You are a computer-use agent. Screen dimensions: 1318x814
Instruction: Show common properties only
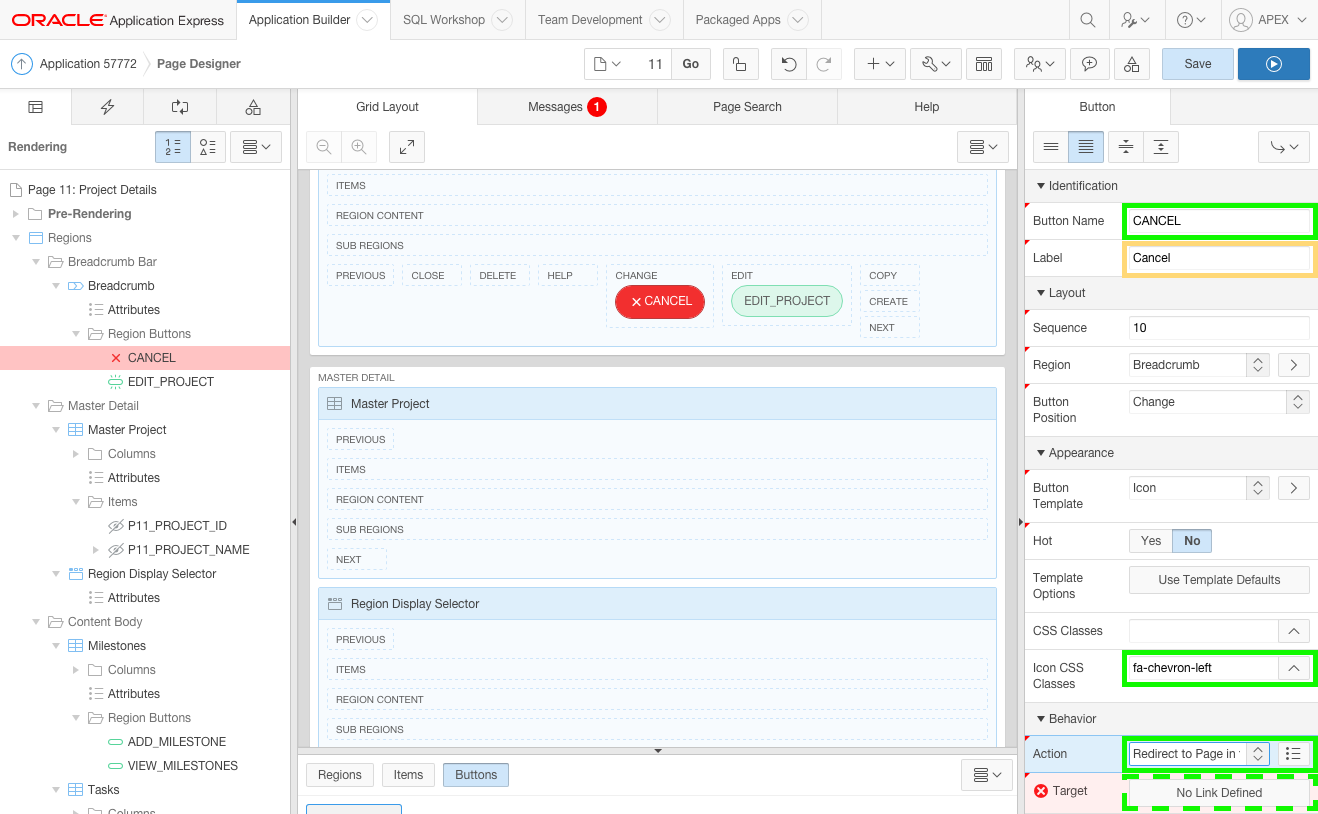coord(1051,147)
